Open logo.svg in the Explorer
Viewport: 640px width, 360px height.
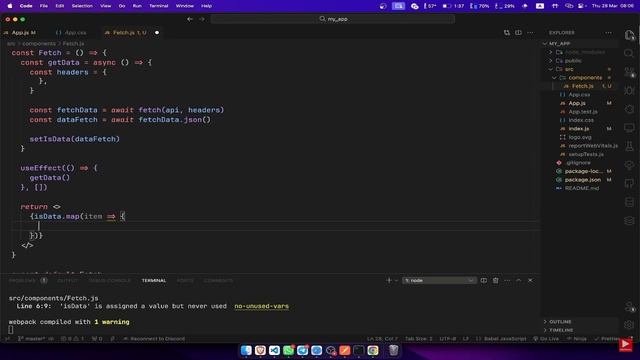[x=580, y=137]
